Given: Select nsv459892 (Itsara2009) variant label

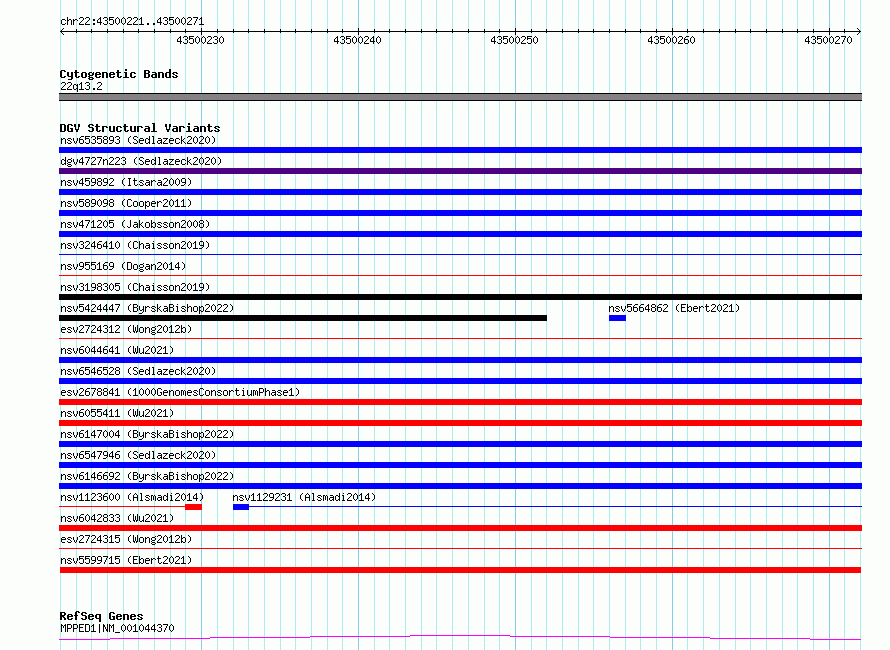Looking at the screenshot, I should [x=126, y=182].
